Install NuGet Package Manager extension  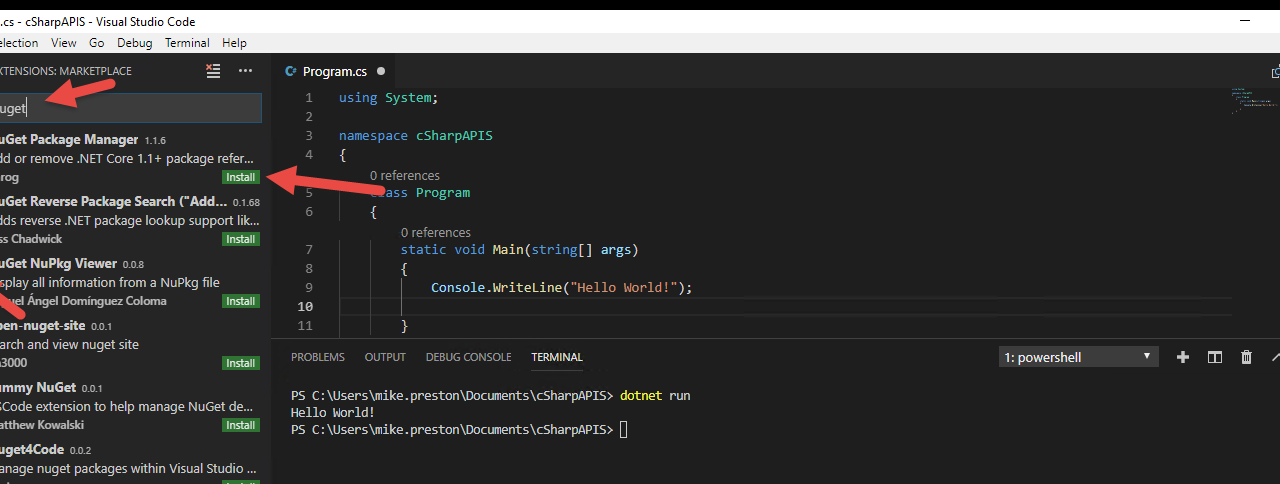[240, 177]
